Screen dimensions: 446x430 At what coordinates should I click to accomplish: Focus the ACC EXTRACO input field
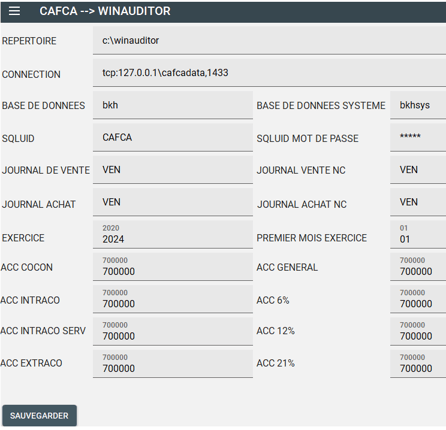point(173,364)
